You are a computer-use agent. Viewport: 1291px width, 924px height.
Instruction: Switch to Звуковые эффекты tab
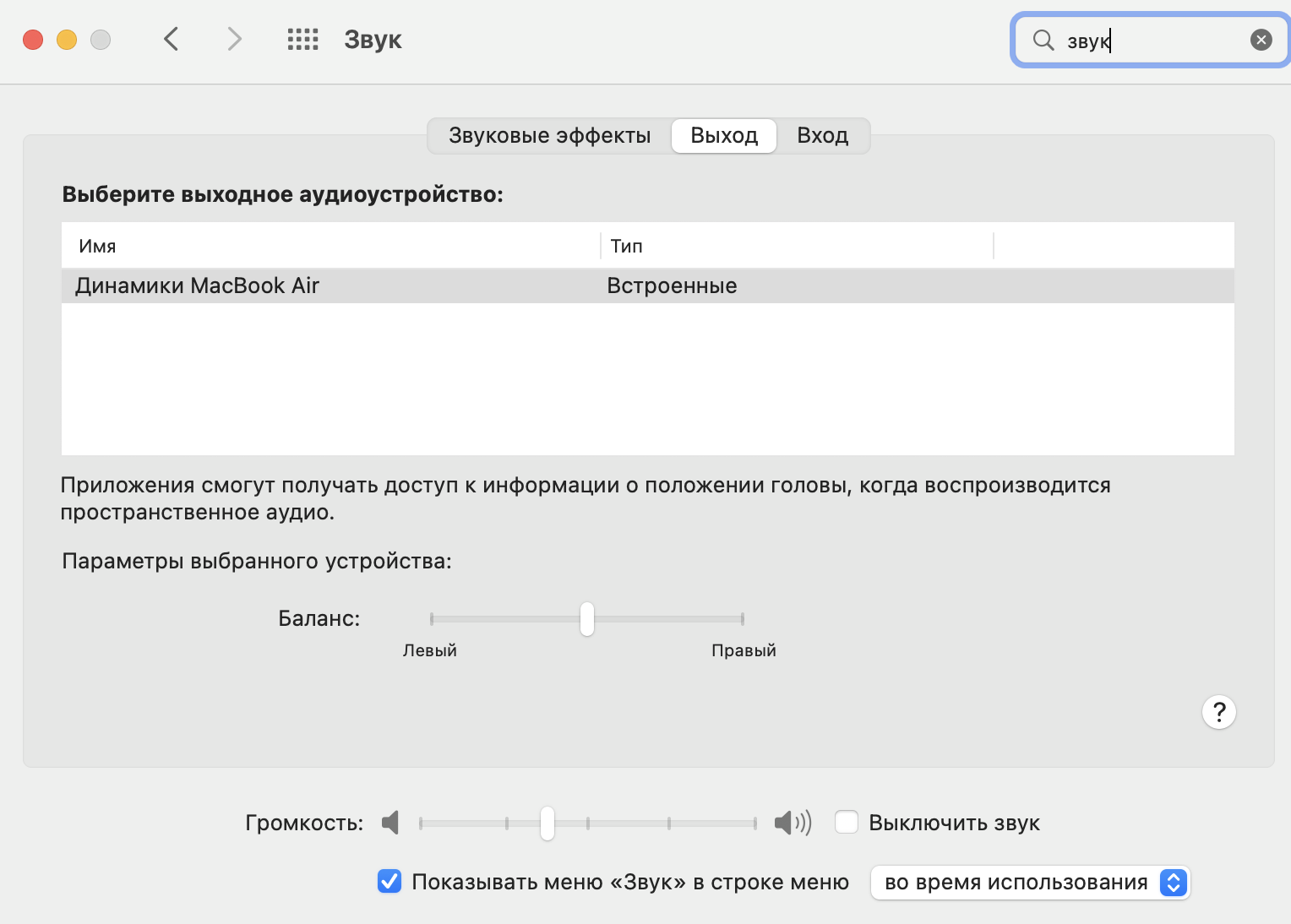coord(549,135)
